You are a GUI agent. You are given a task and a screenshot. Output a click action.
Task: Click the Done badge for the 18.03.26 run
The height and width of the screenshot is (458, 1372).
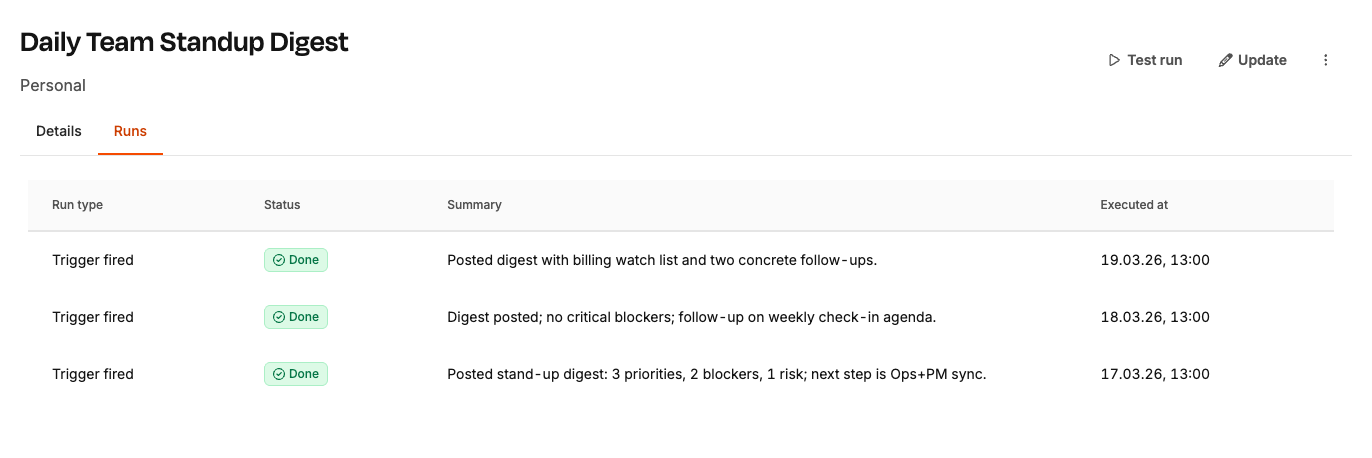[296, 317]
